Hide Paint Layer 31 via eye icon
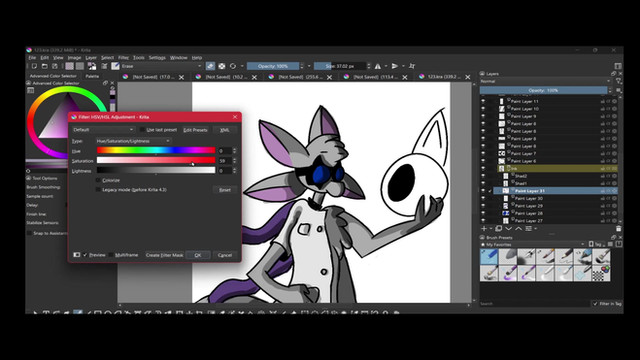The width and height of the screenshot is (640, 360). 483,191
